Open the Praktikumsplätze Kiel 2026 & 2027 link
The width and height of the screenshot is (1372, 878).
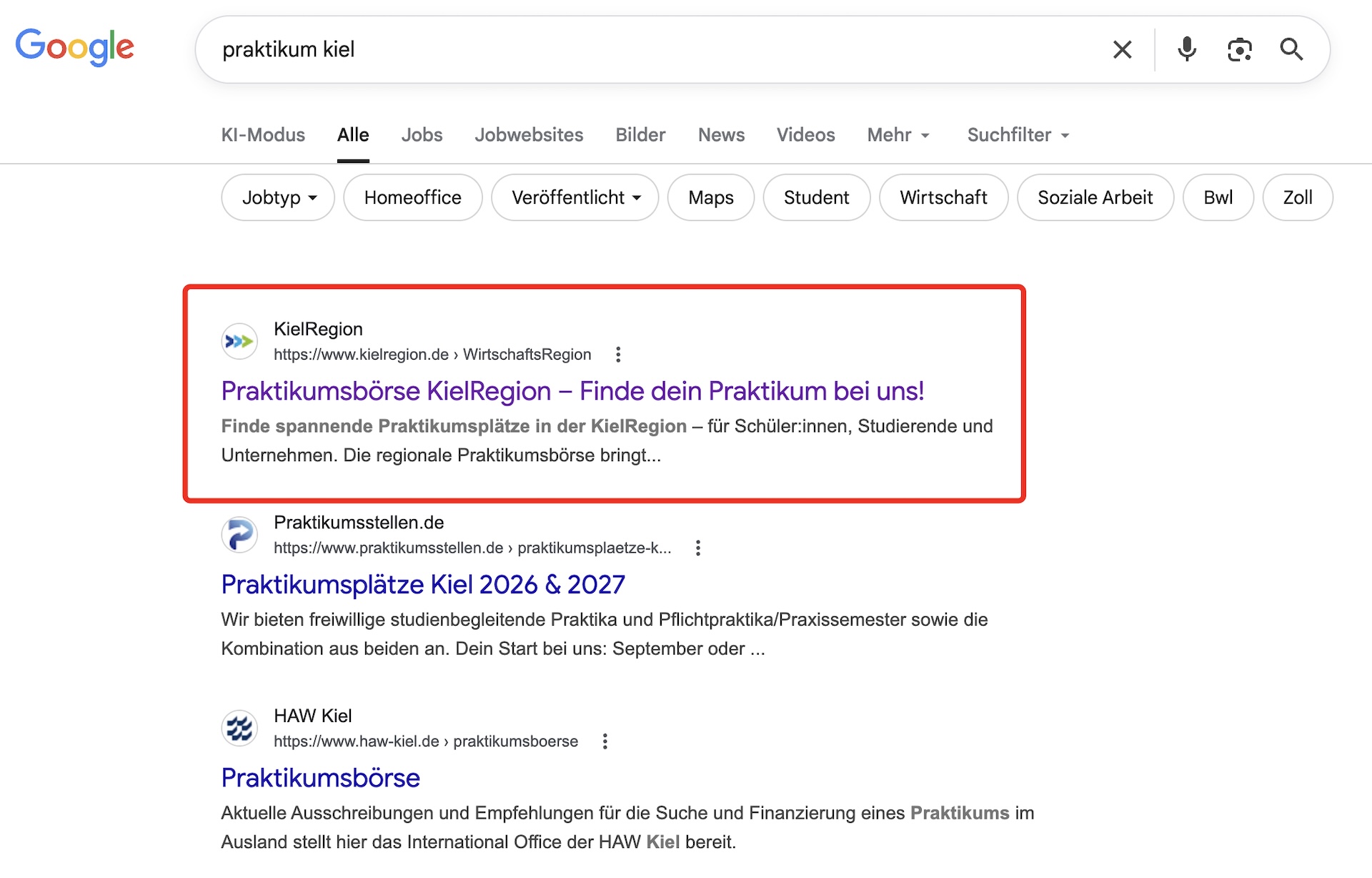[x=422, y=584]
